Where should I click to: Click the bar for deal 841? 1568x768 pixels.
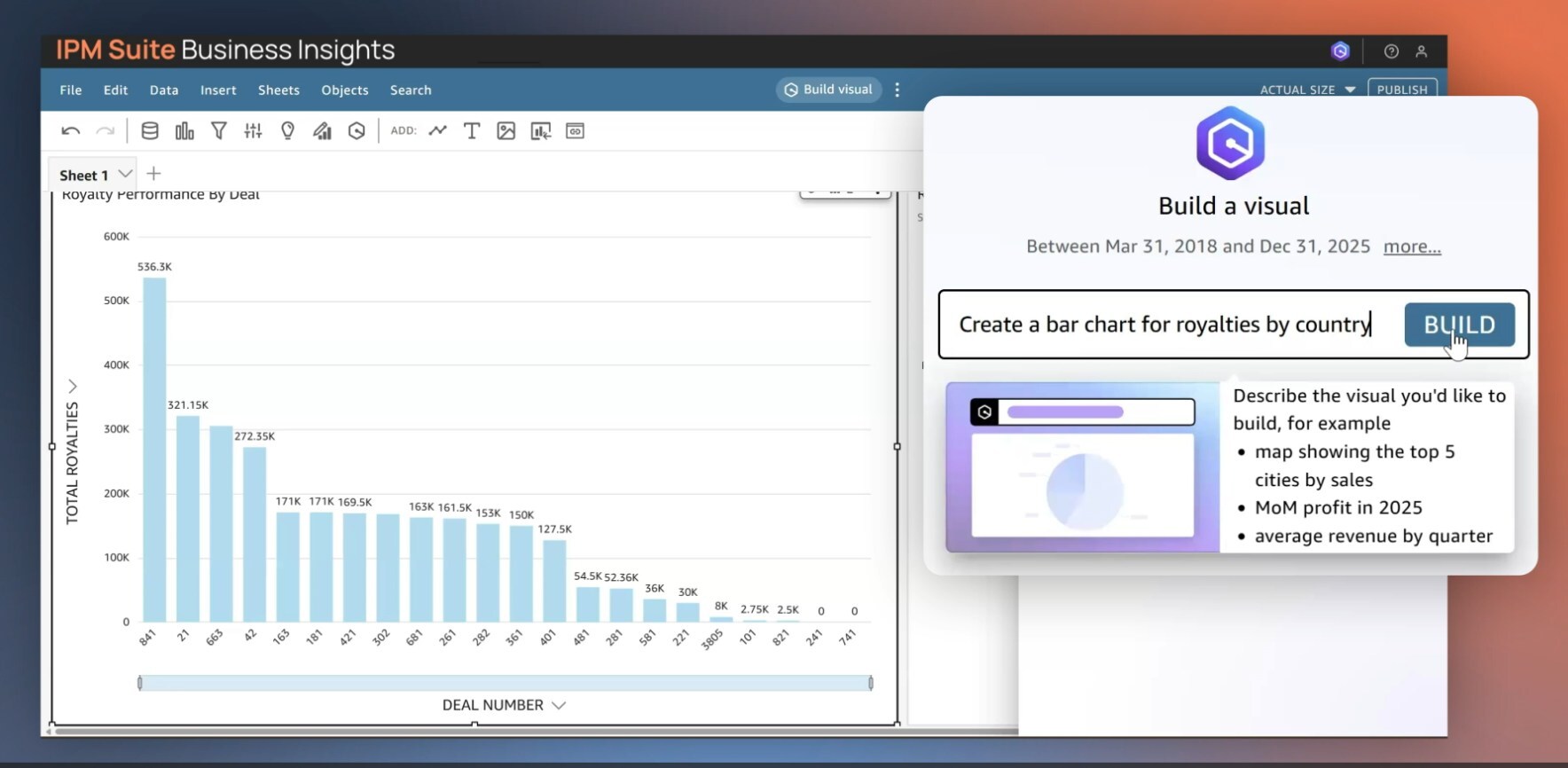tap(154, 450)
